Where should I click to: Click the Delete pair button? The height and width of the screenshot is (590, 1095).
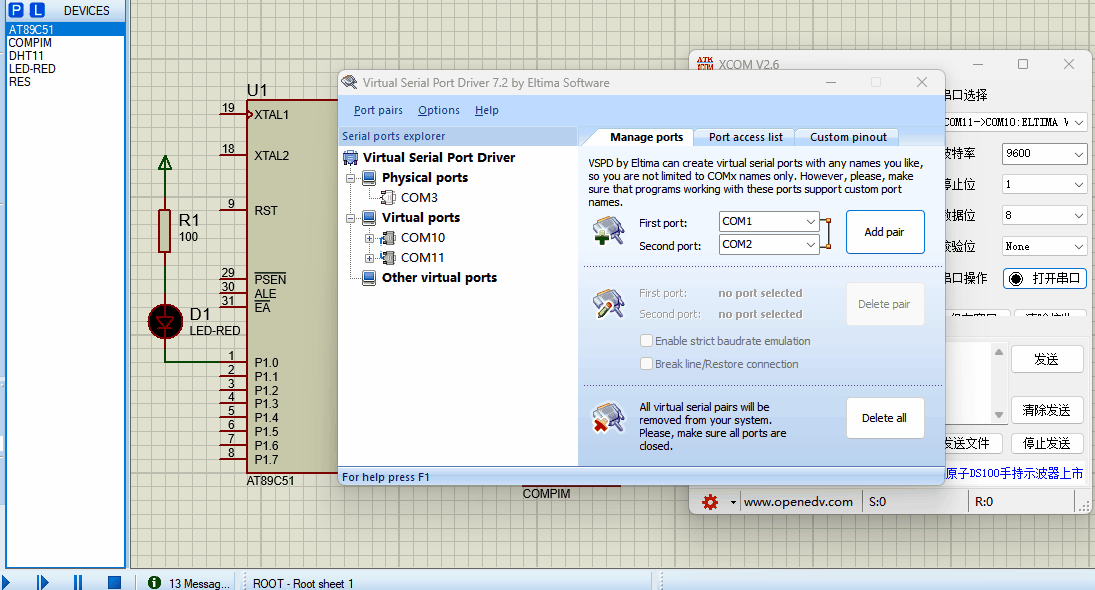885,304
